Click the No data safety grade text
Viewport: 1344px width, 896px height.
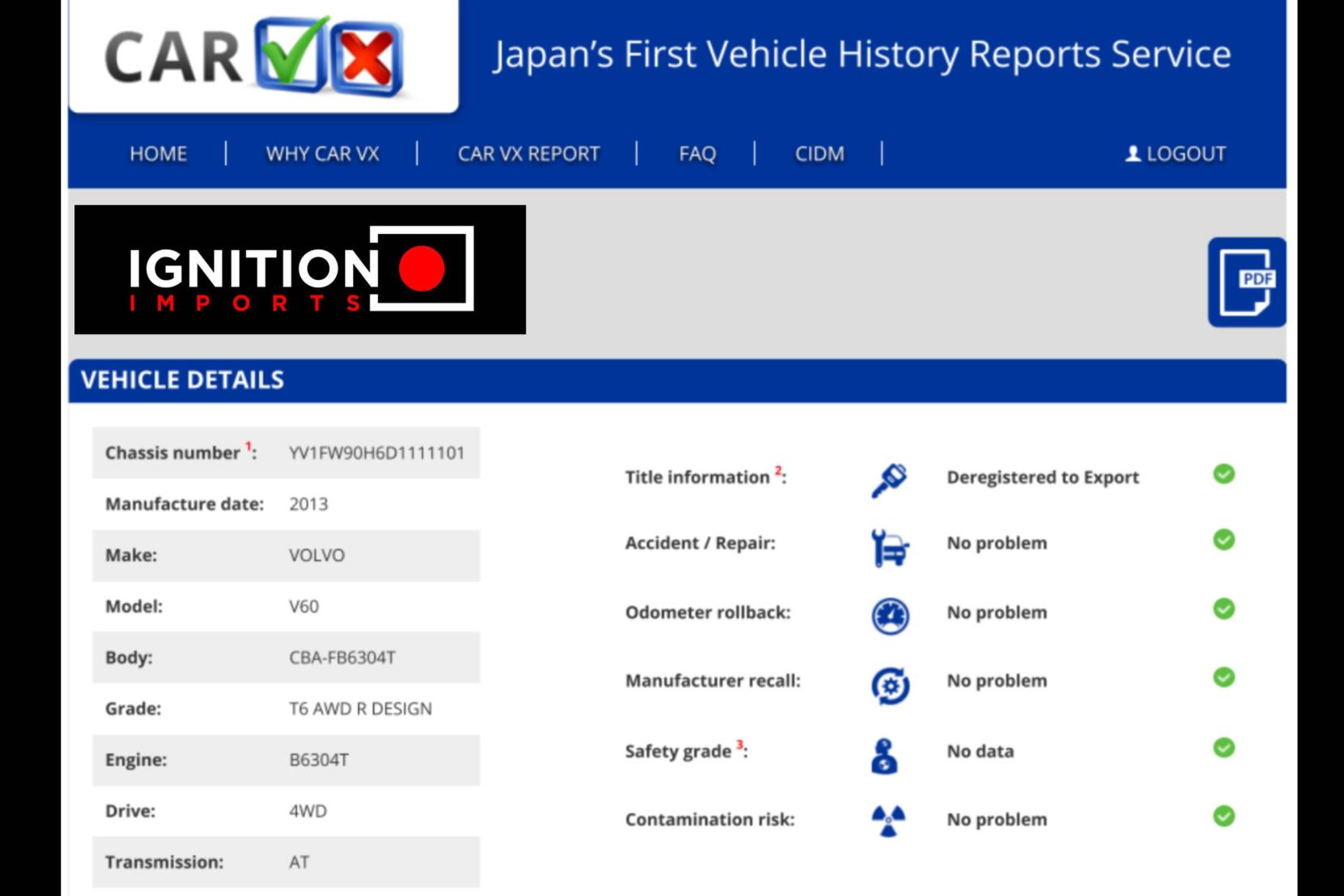tap(980, 751)
